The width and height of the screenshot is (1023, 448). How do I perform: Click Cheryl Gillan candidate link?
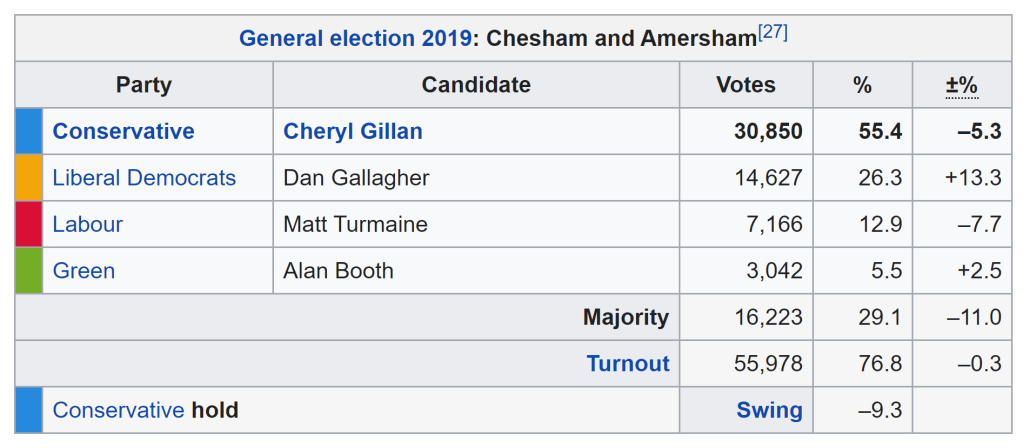click(x=353, y=131)
